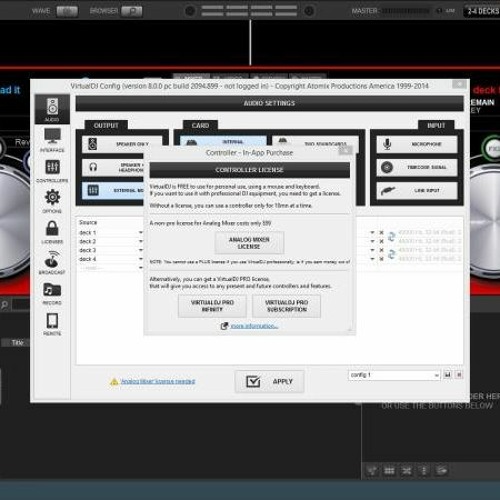Image resolution: width=500 pixels, height=500 pixels.
Task: Toggle the BROWSER view button in top bar
Action: 131,11
